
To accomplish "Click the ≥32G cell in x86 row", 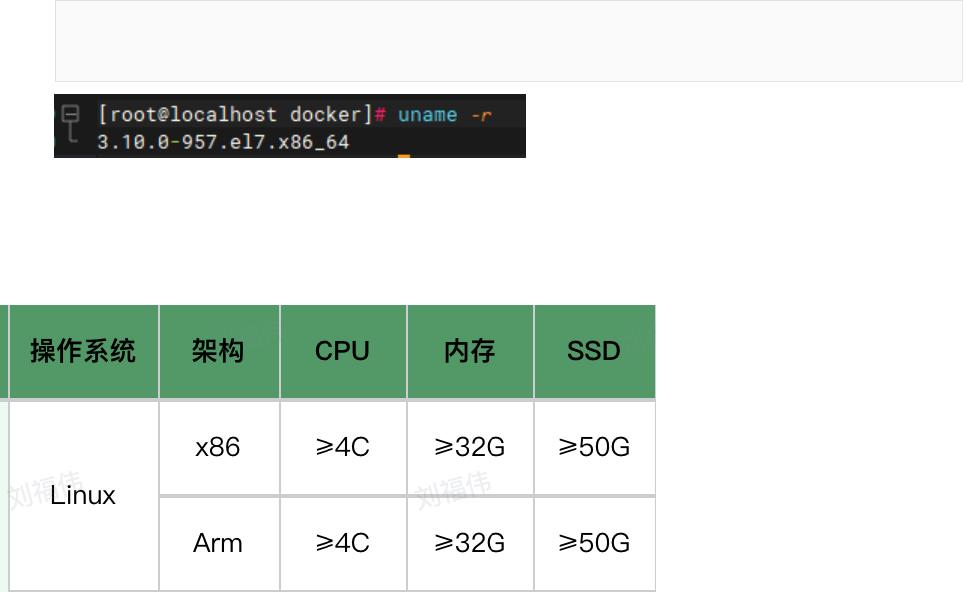I will click(x=469, y=447).
